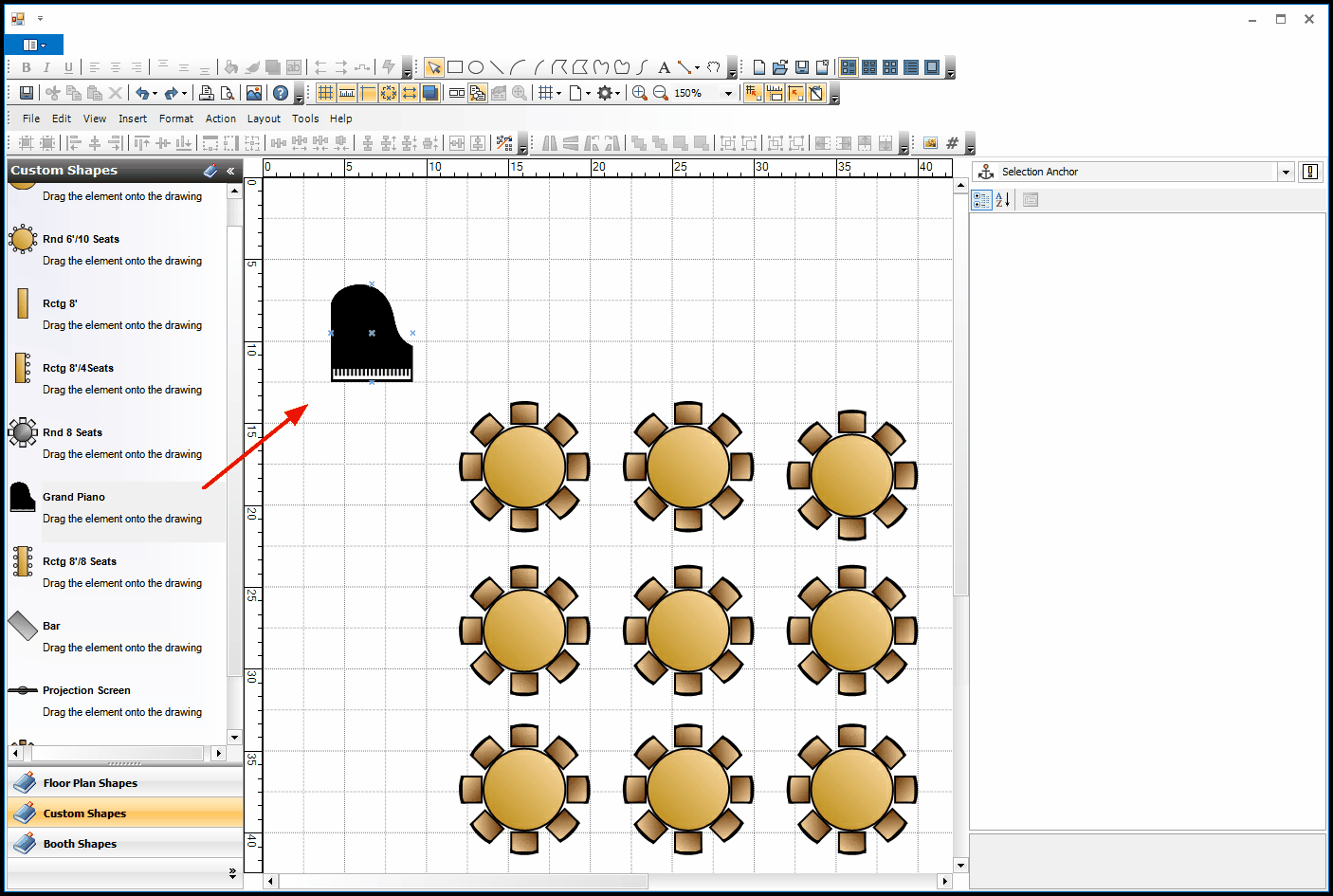This screenshot has height=896, width=1333.
Task: Toggle the shadow display button
Action: [x=430, y=93]
